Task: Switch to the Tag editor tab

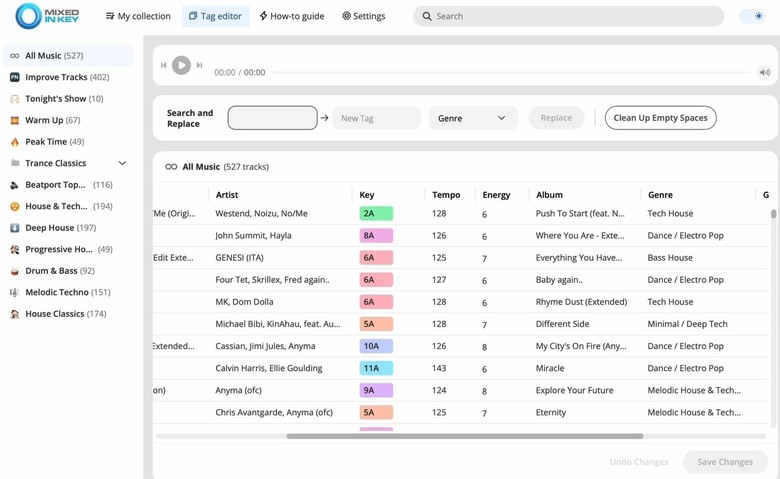Action: coord(215,16)
